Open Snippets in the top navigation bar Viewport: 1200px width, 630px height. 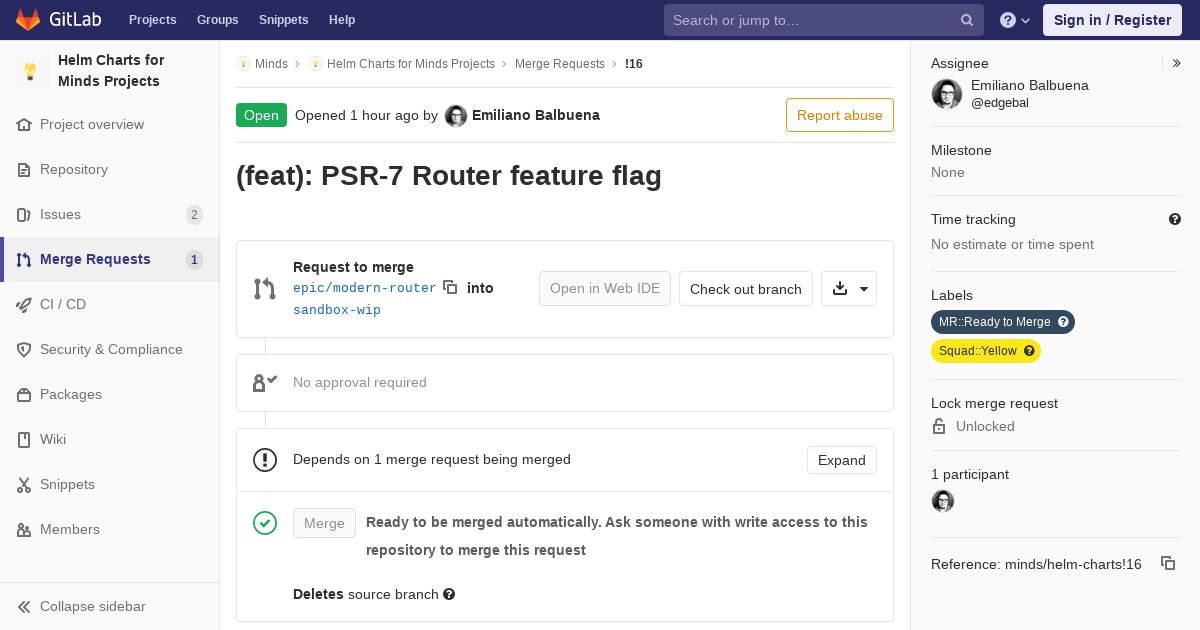pyautogui.click(x=283, y=20)
